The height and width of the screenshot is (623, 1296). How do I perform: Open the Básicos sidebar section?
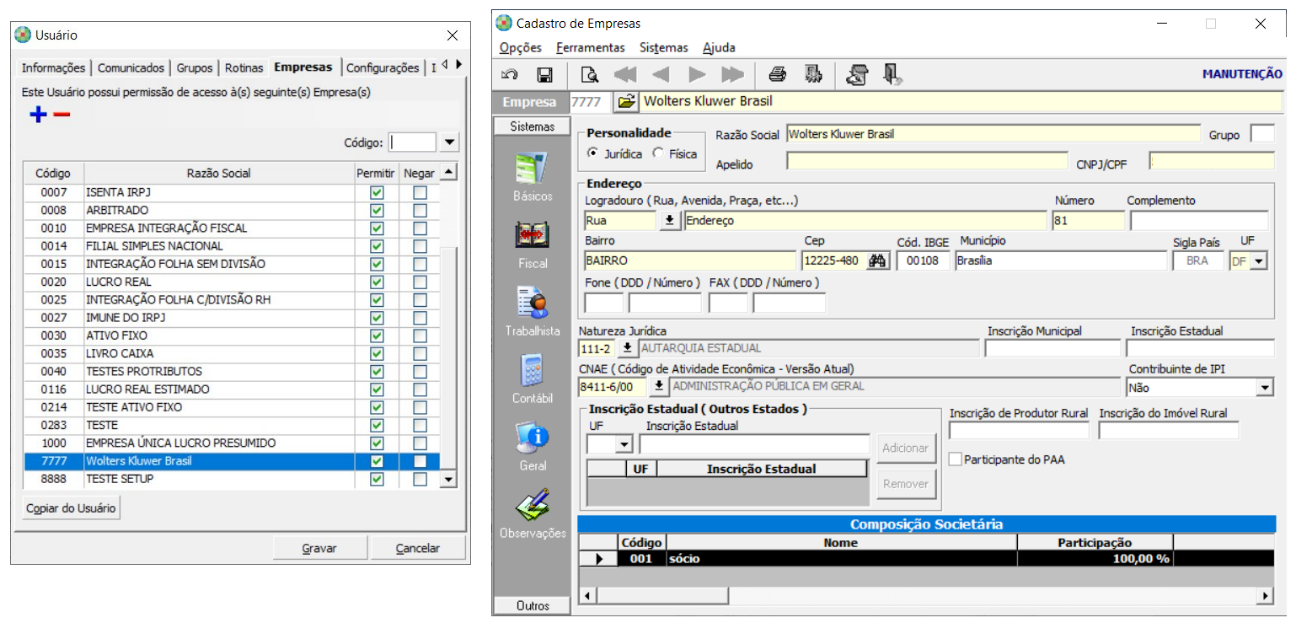[x=533, y=176]
